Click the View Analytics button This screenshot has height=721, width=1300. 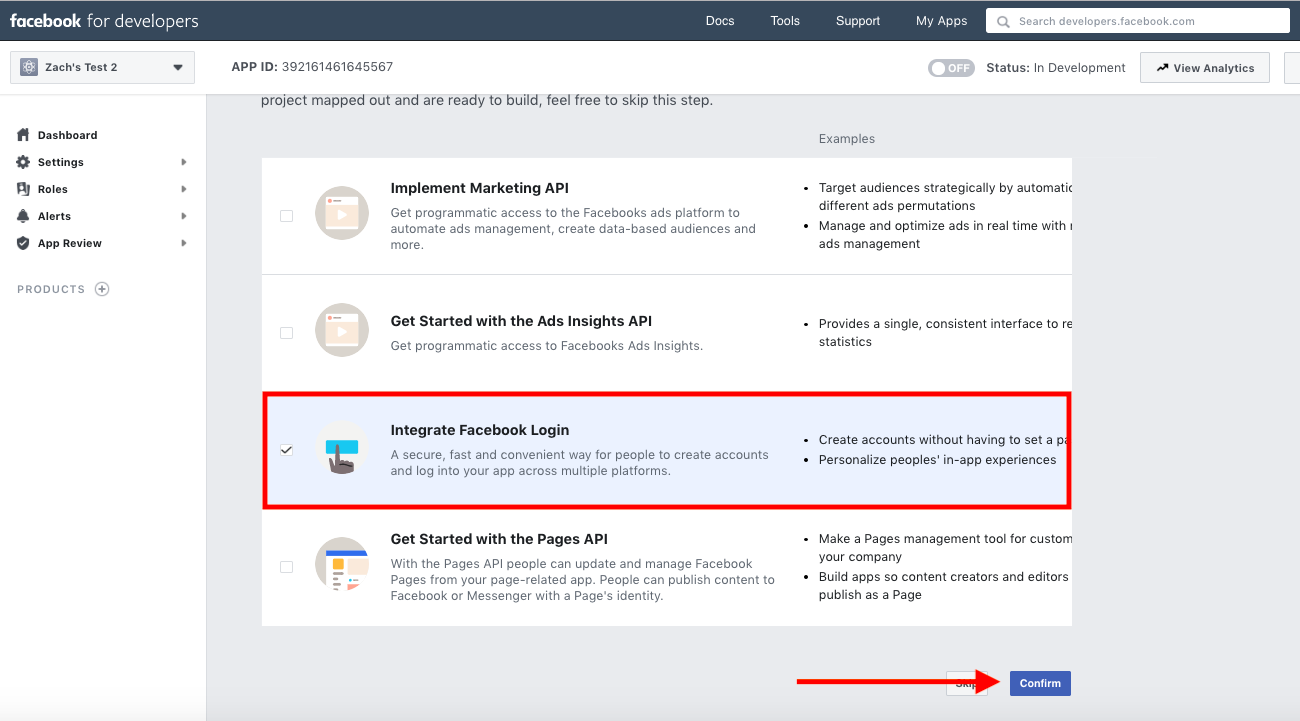pos(1205,68)
